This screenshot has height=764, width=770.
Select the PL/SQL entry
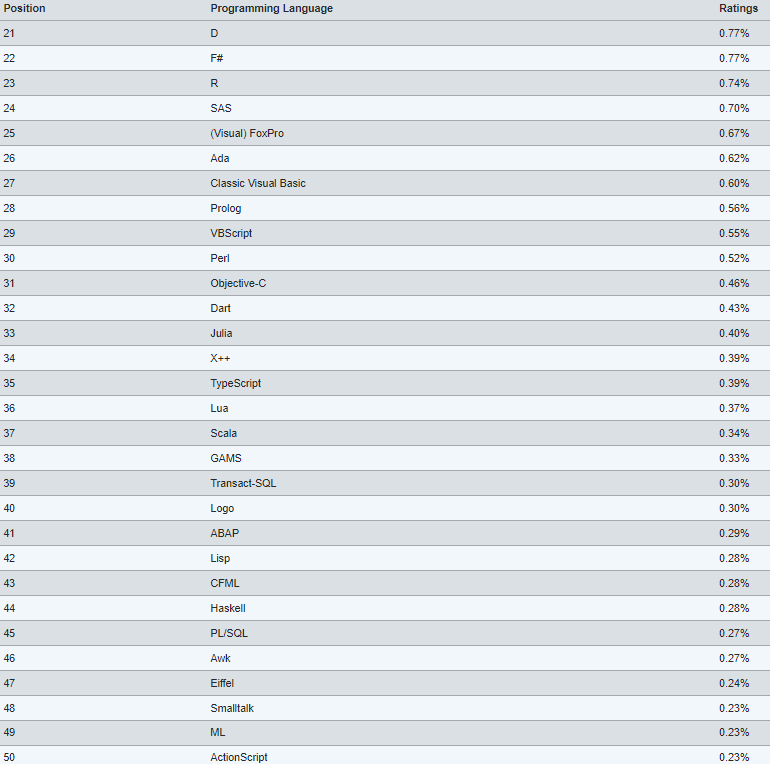tap(227, 633)
